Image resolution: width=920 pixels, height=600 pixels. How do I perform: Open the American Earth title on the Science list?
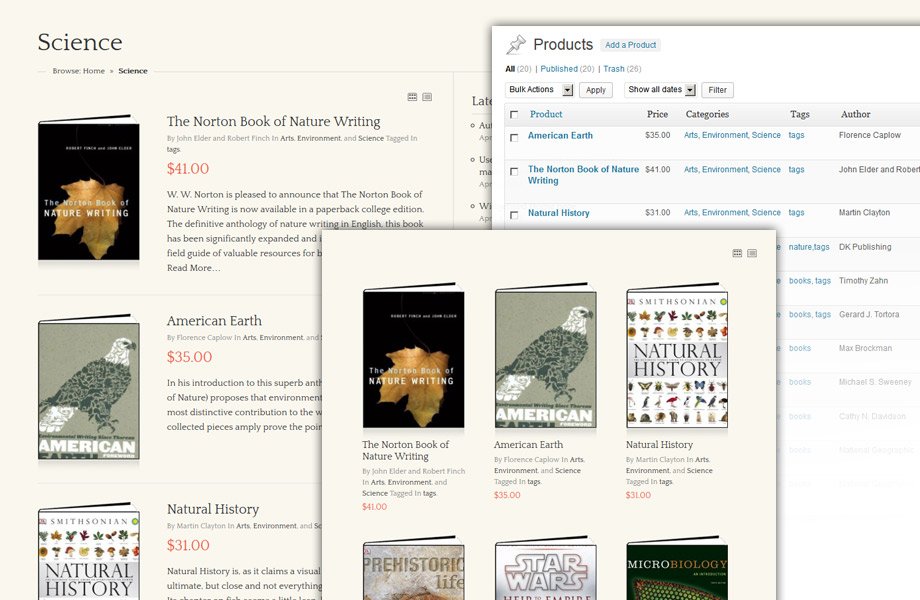214,321
